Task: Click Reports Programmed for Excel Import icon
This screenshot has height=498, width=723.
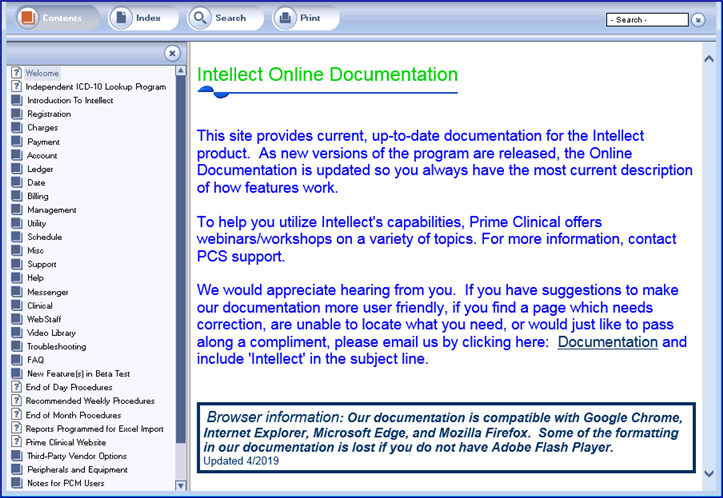Action: pos(17,428)
